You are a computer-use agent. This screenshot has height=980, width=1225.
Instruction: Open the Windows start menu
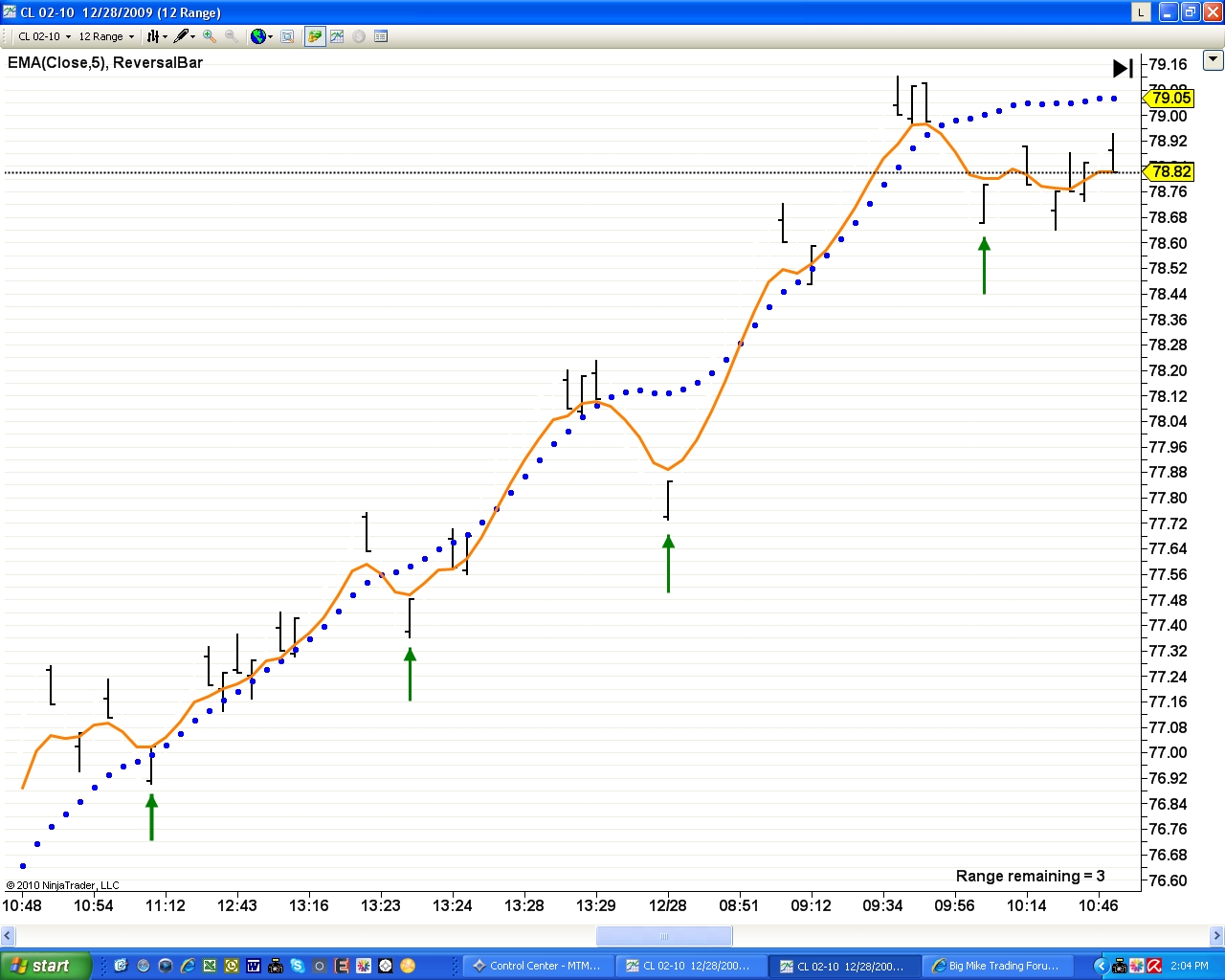46,966
